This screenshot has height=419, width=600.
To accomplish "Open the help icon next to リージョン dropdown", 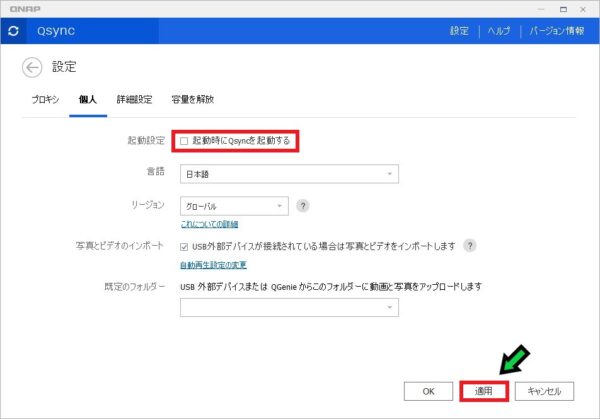I will [303, 206].
